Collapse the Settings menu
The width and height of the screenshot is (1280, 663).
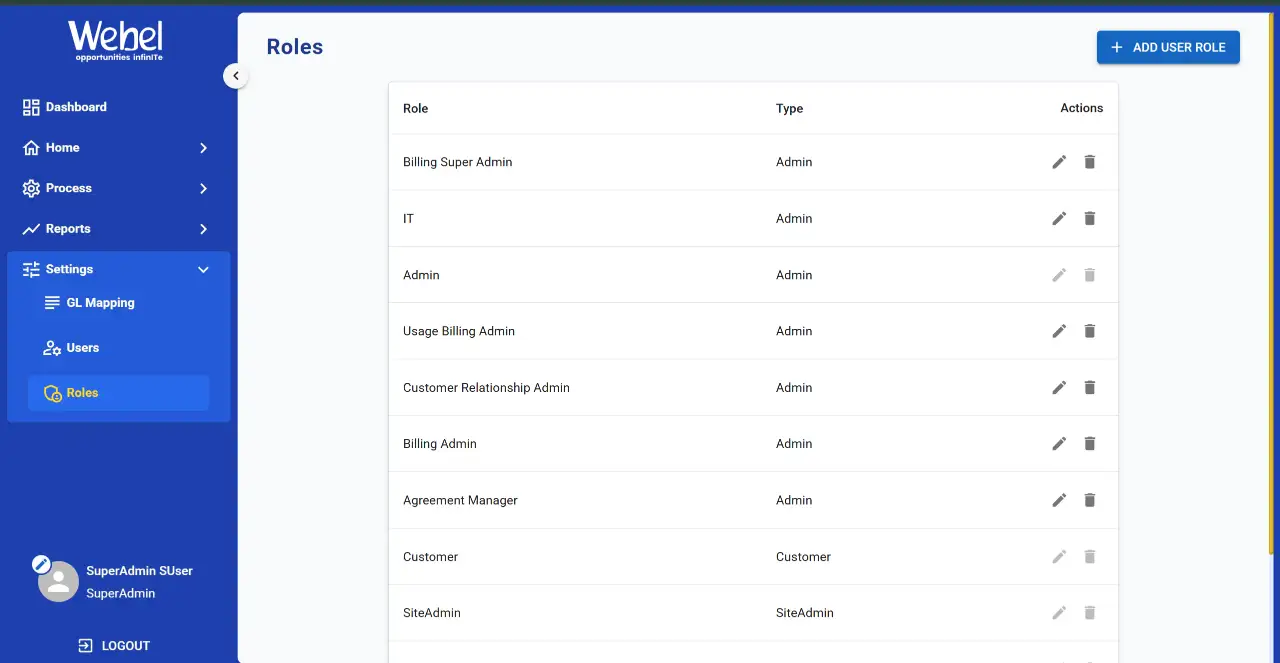(x=203, y=270)
